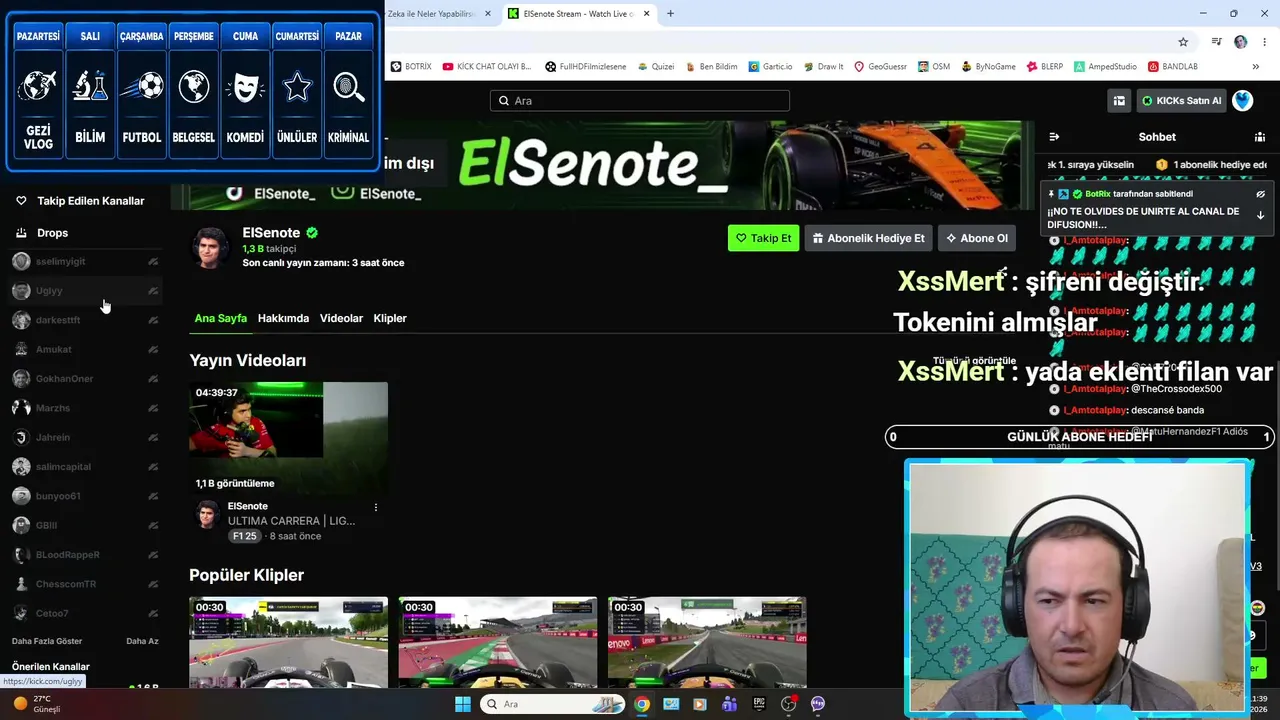Image resolution: width=1280 pixels, height=720 pixels.
Task: Open a new browser tab
Action: 670,14
